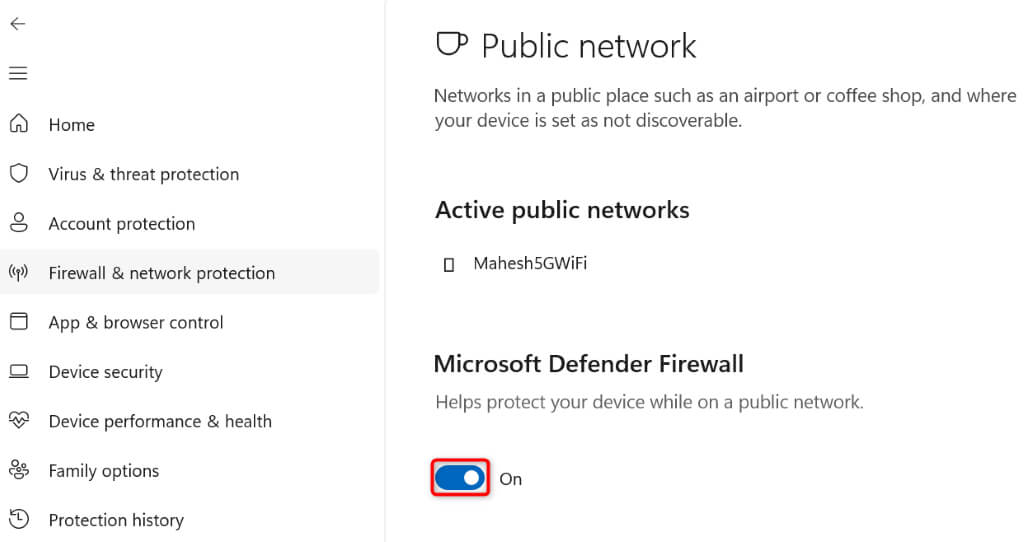Click the Virus & threat protection shield icon
Viewport: 1024px width, 542px height.
18,173
